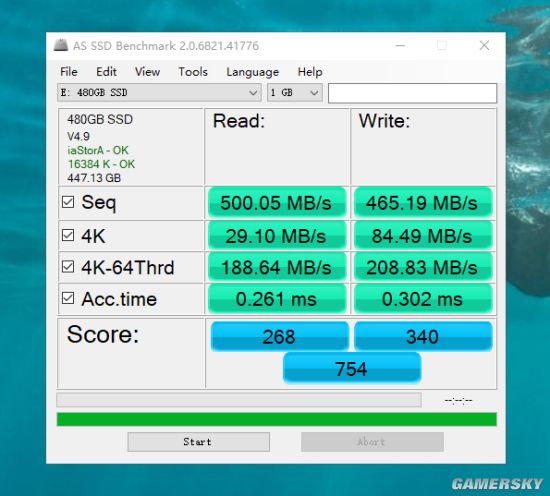Open the Tools menu

pos(193,72)
